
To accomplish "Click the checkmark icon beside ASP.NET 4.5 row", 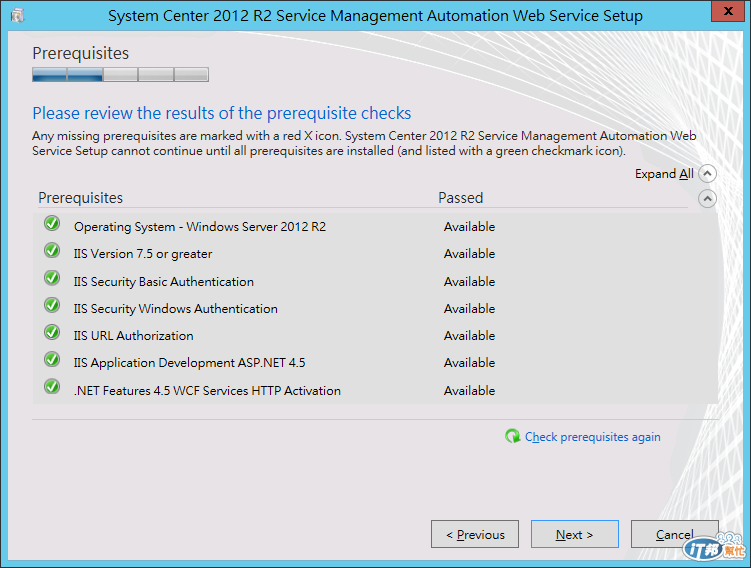I will 52,360.
